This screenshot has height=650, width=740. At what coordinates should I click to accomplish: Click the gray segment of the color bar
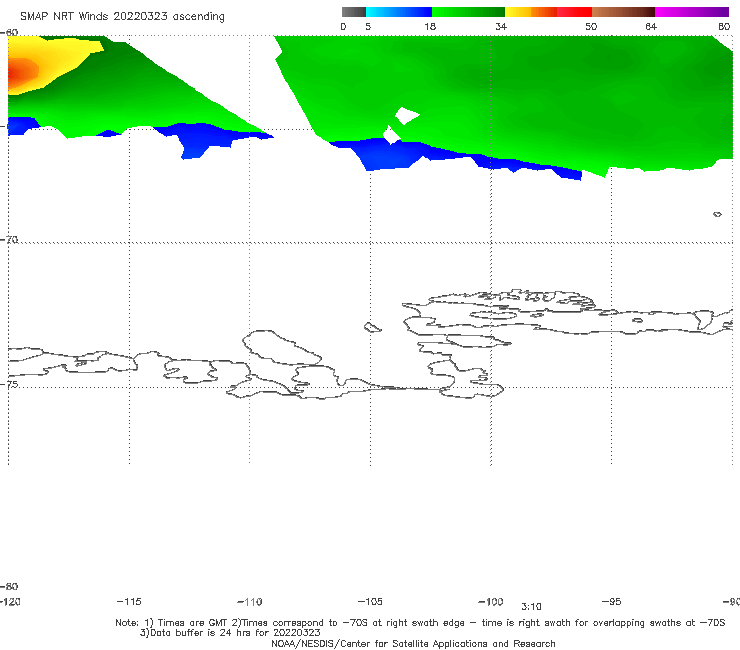coord(353,12)
